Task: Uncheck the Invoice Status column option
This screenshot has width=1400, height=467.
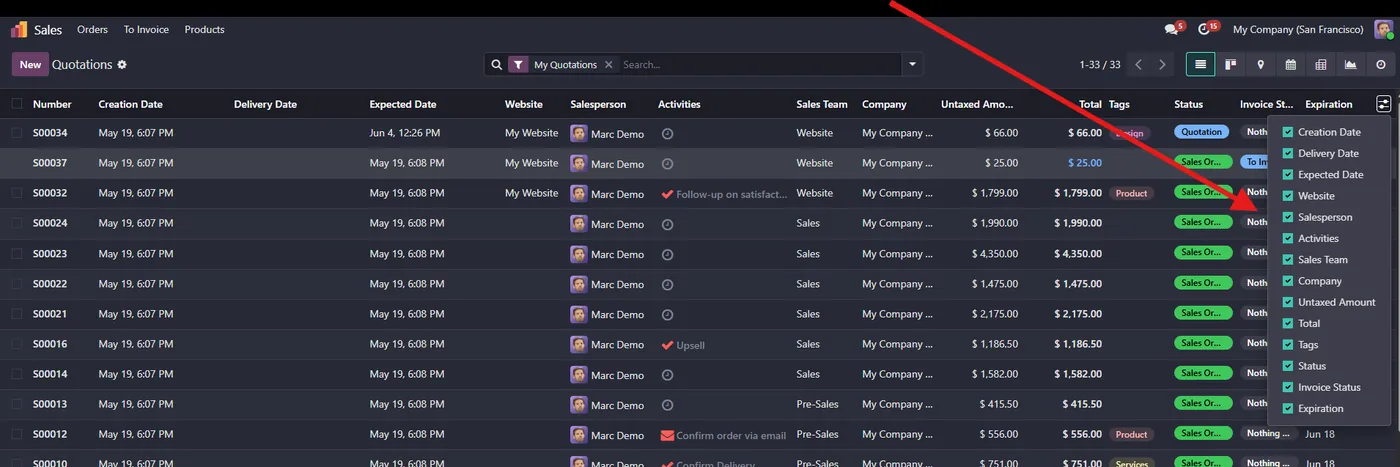Action: coord(1288,387)
